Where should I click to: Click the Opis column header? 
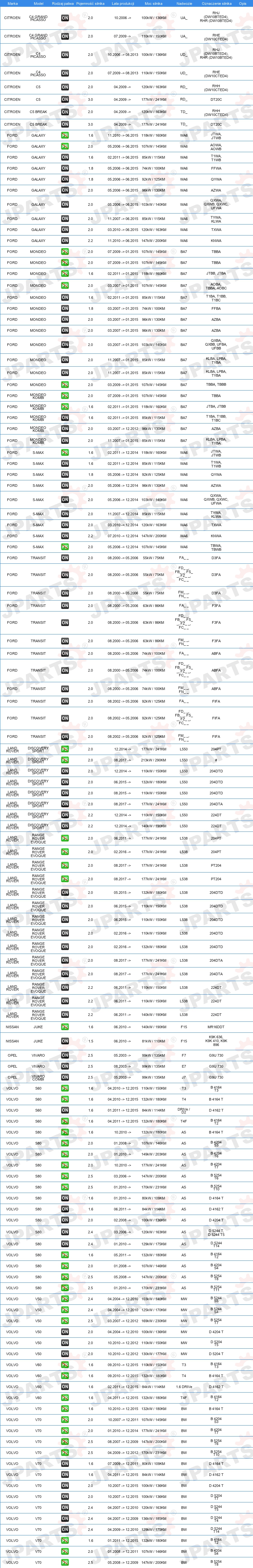(x=243, y=4)
